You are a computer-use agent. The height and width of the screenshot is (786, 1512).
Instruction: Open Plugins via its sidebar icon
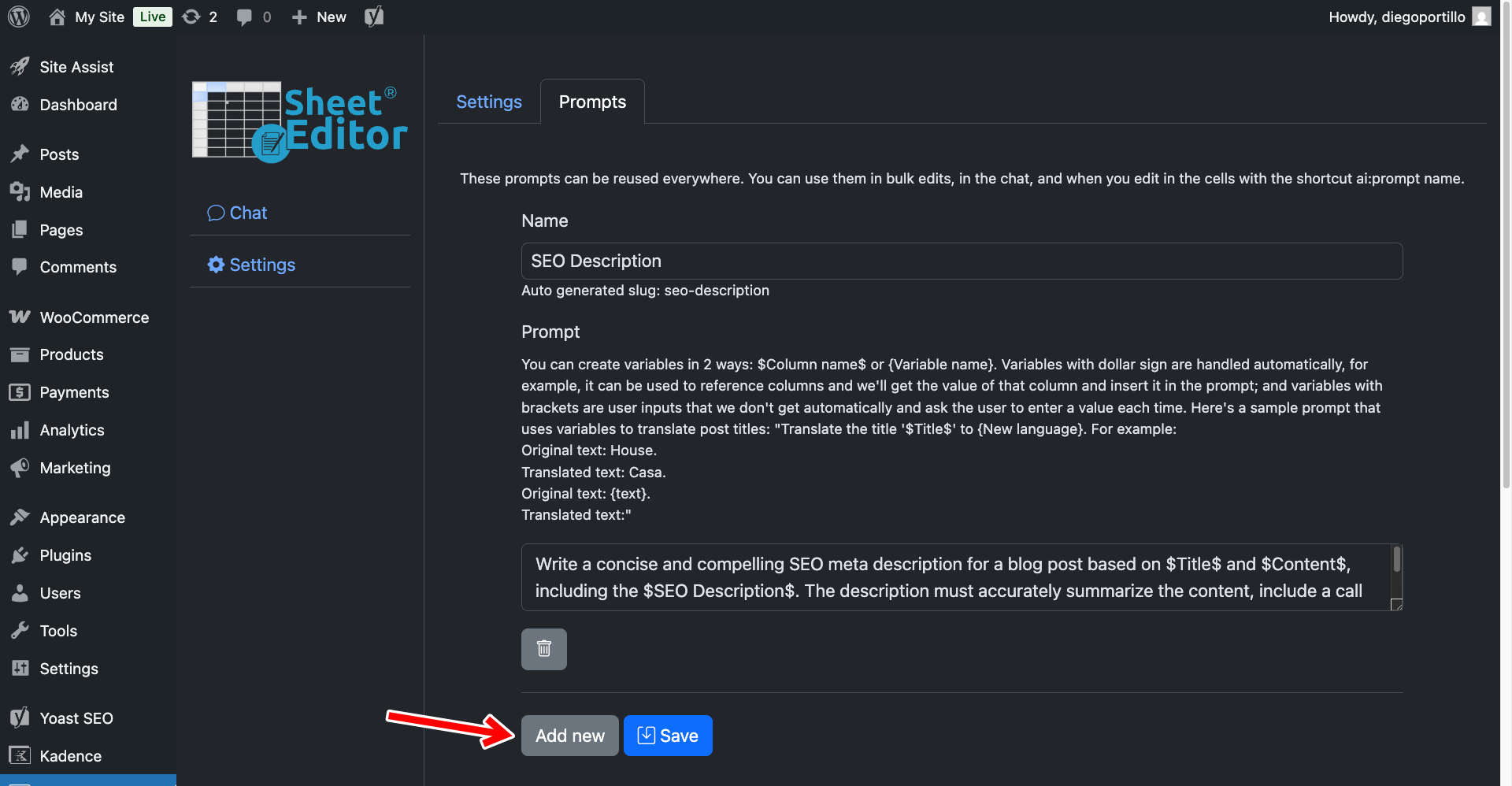(20, 554)
